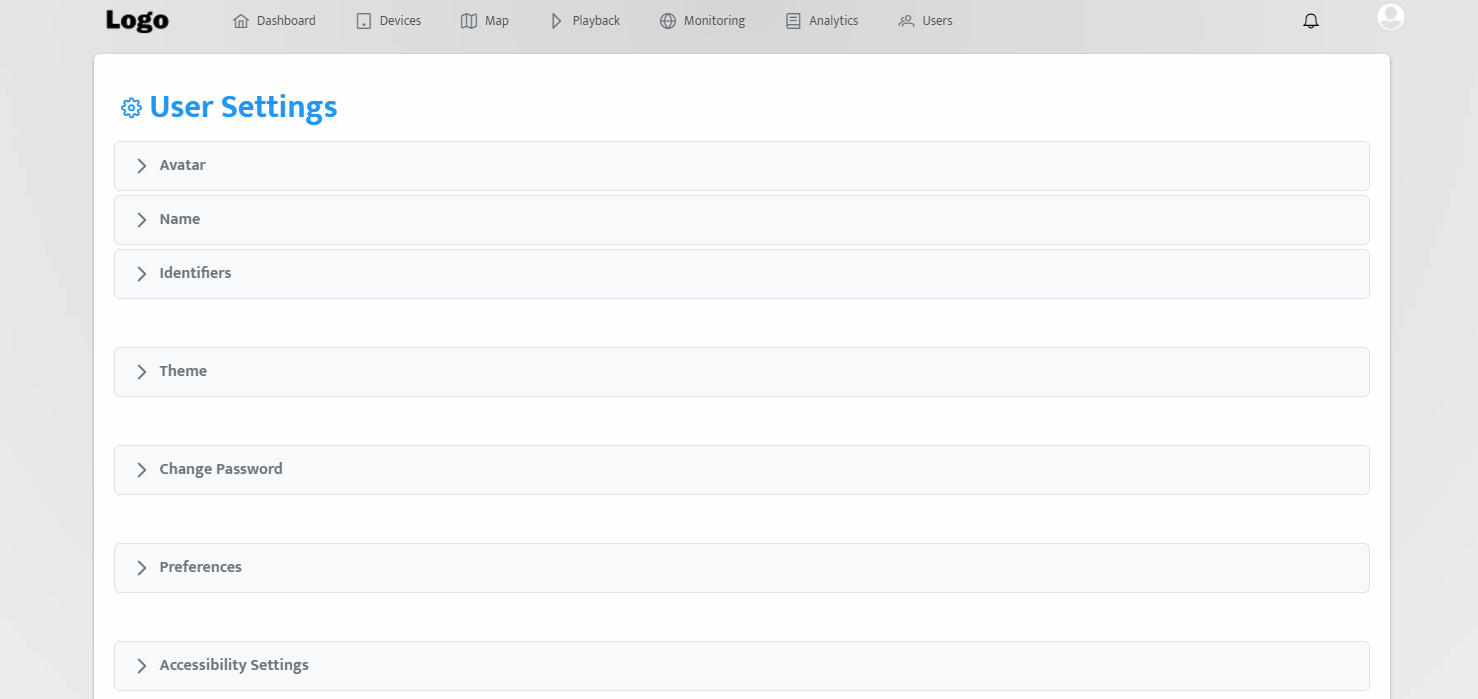Open the Accessibility Settings section

[x=234, y=666]
